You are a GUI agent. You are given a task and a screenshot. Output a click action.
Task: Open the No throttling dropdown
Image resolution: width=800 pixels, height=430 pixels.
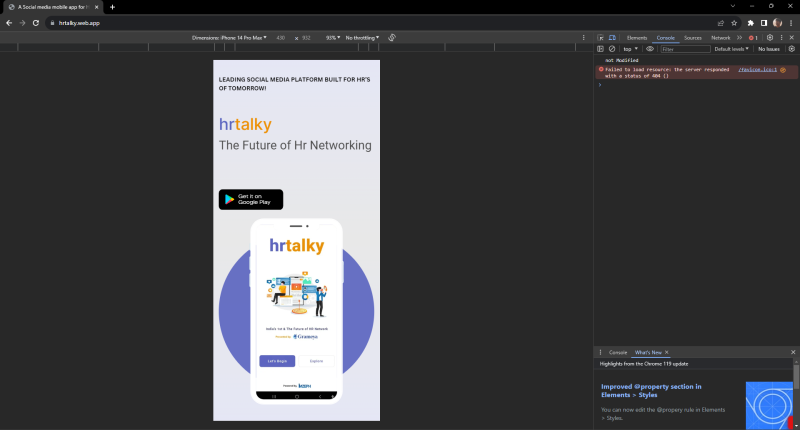click(362, 38)
